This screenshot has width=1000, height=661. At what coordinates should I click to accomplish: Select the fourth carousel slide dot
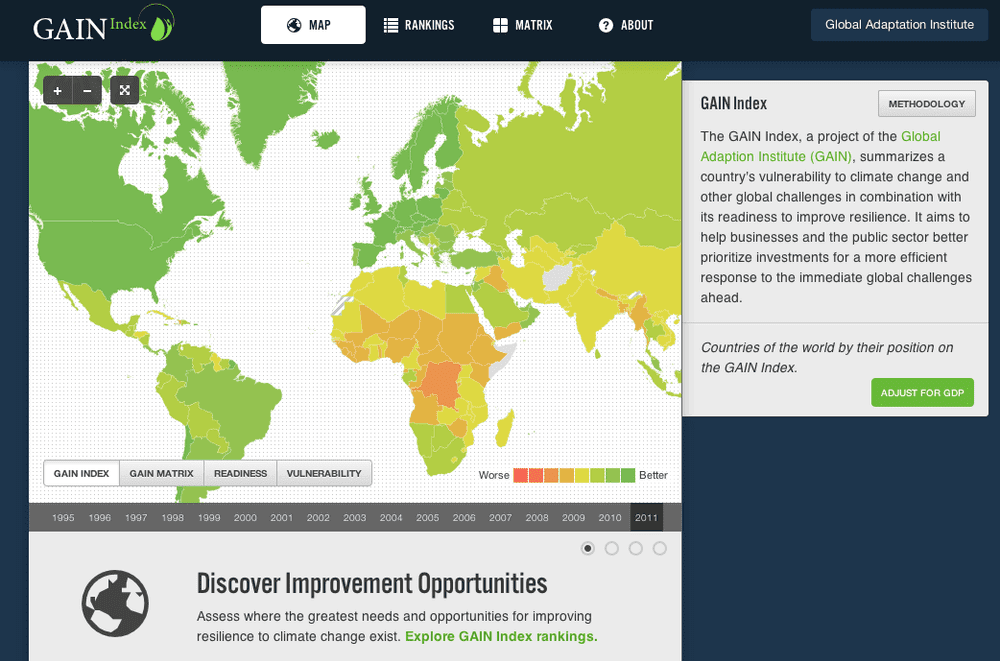tap(659, 548)
